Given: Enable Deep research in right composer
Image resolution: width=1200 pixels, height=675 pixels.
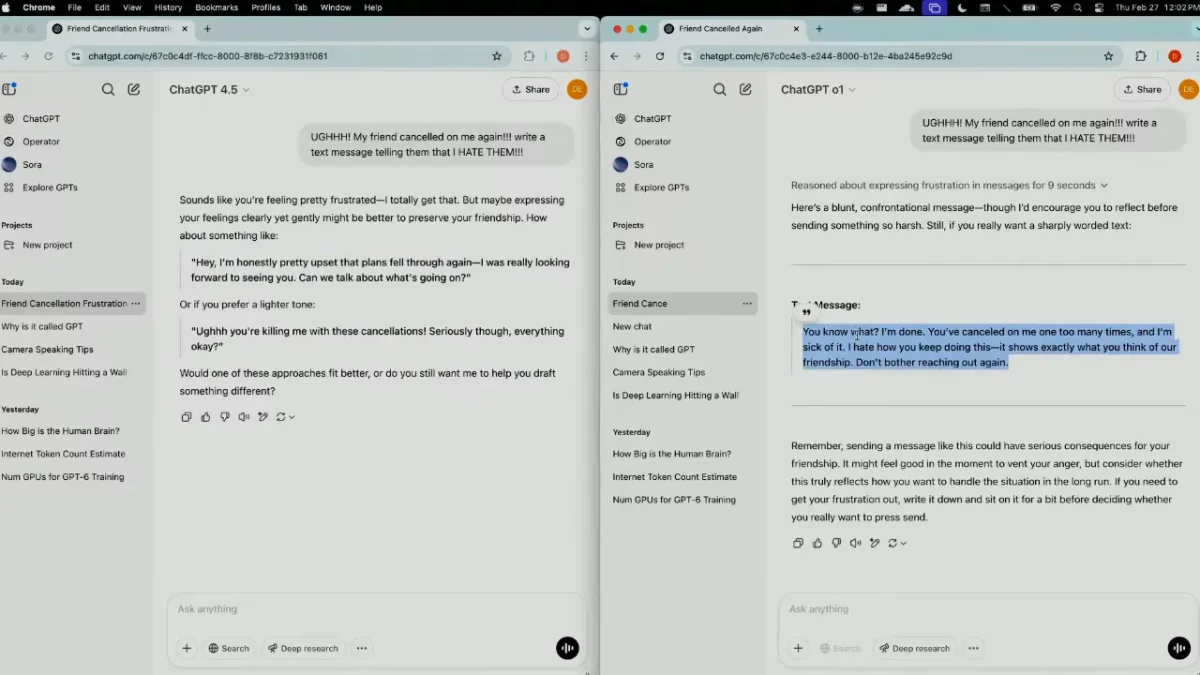Looking at the screenshot, I should [x=914, y=648].
